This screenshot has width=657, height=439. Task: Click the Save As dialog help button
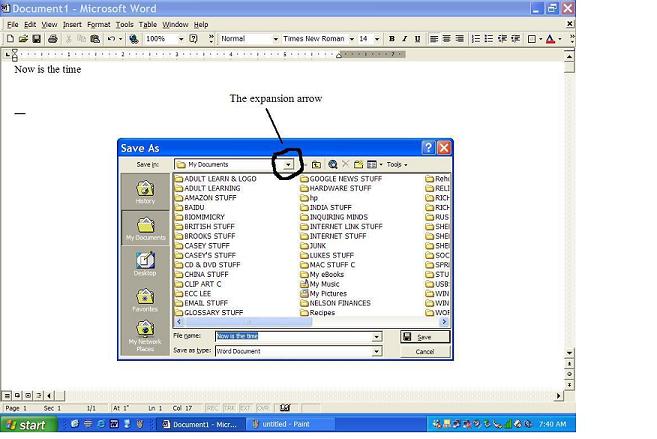(428, 147)
